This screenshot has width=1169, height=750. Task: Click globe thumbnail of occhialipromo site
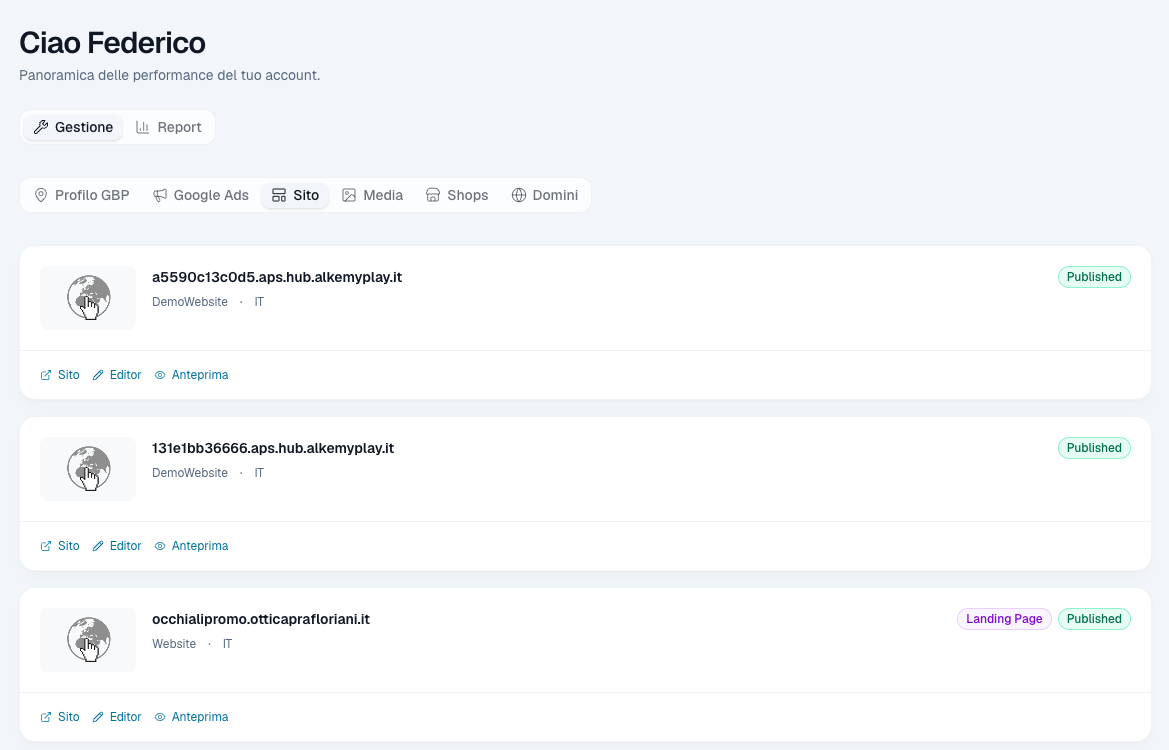pos(88,640)
